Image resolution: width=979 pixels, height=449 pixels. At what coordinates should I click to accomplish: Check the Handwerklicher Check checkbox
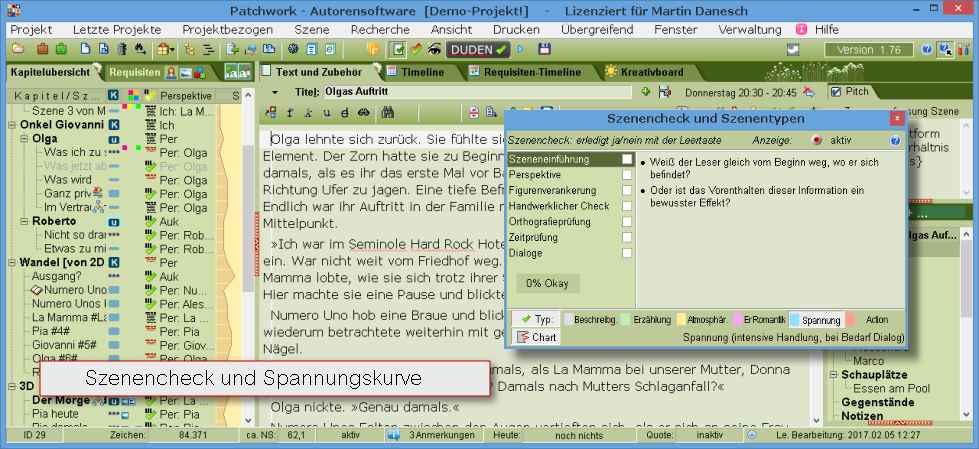(x=627, y=206)
